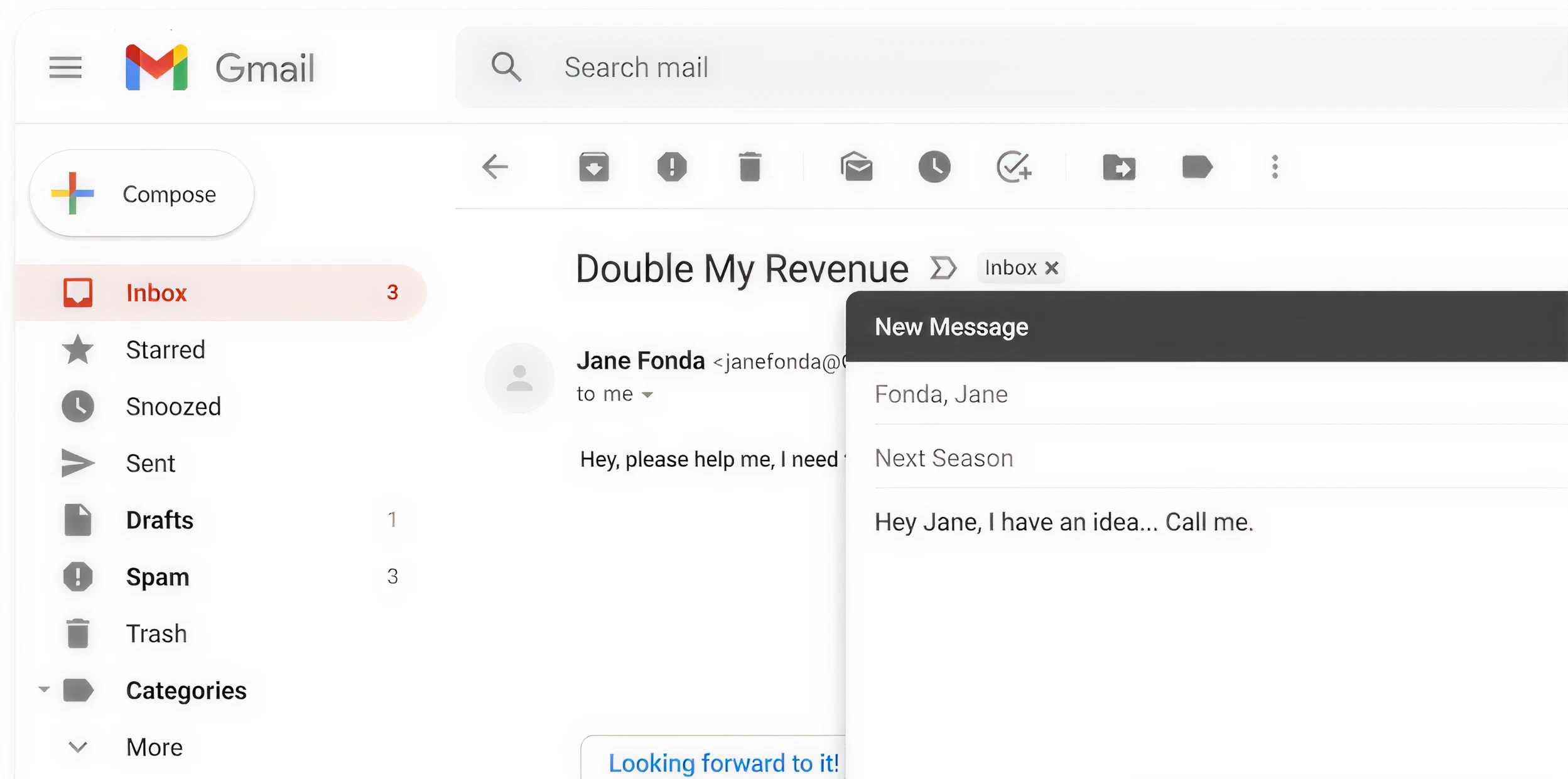Open the Labels tag icon
This screenshot has width=1568, height=779.
(x=1197, y=167)
